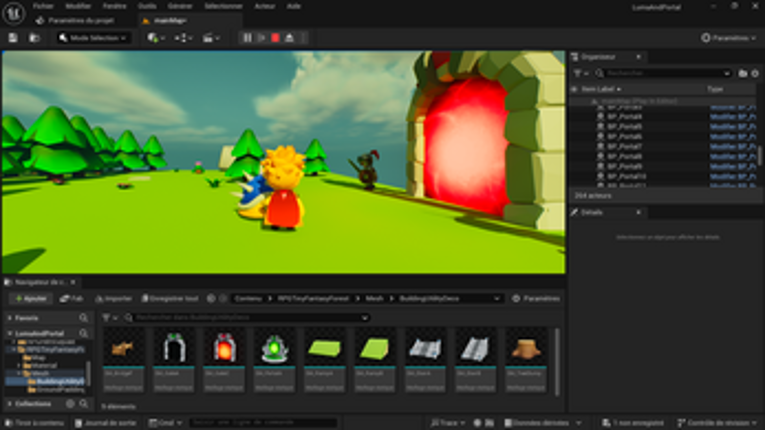This screenshot has height=430, width=765.
Task: Click Enregistrer tout button
Action: point(170,299)
